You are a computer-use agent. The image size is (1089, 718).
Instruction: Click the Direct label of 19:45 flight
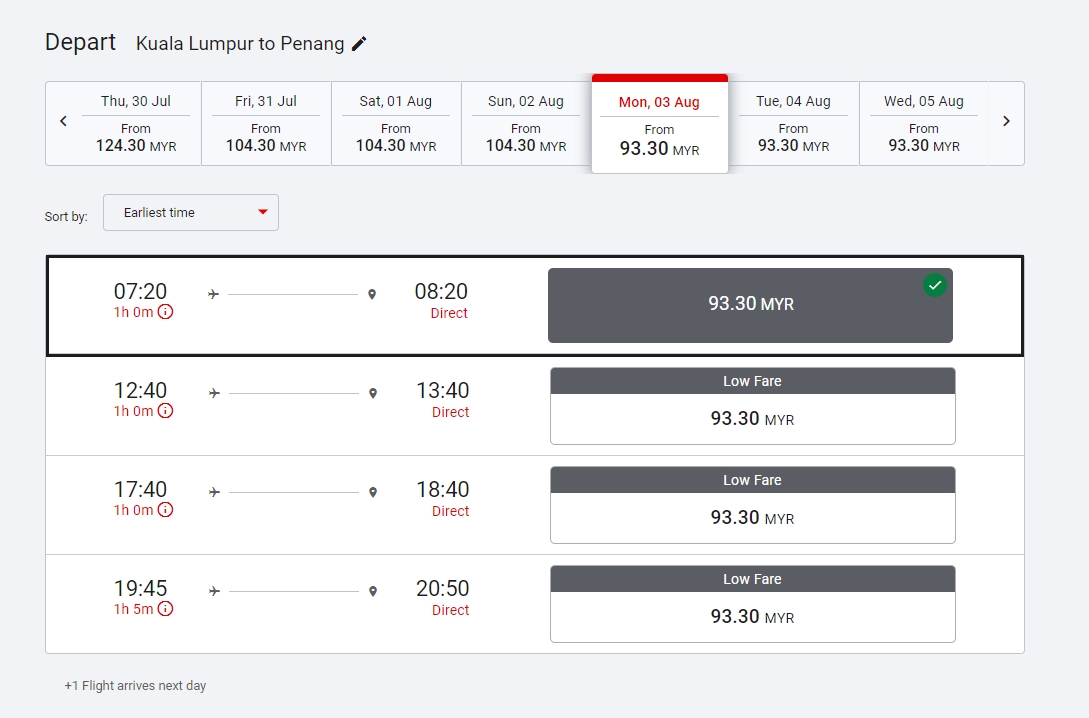pyautogui.click(x=450, y=610)
